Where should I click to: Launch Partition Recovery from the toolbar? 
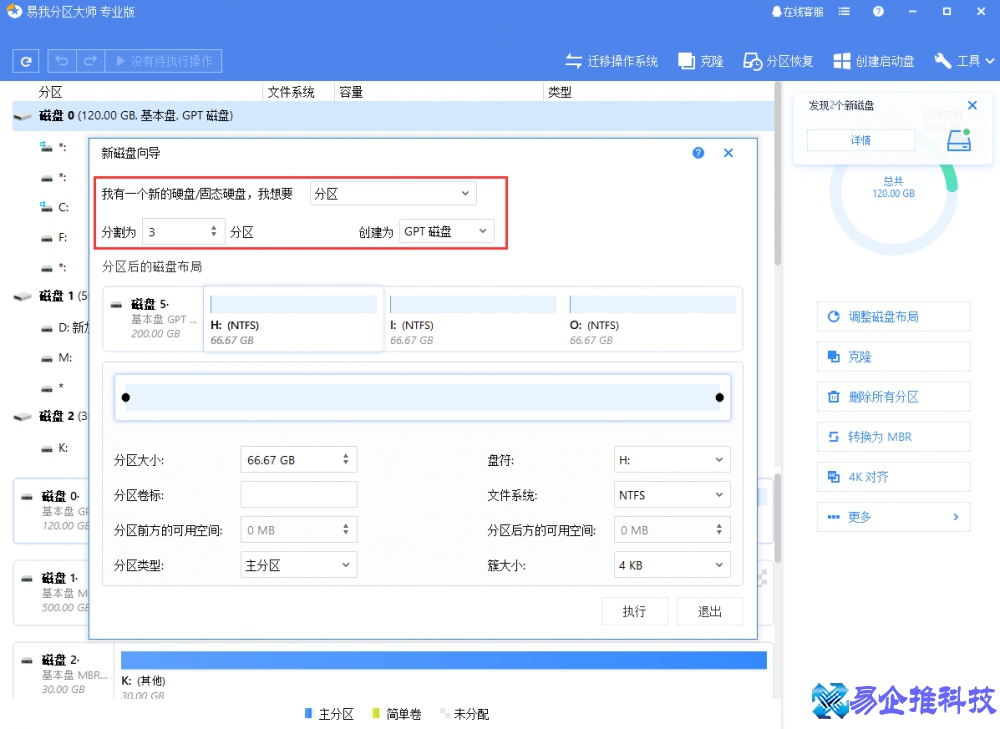click(779, 60)
